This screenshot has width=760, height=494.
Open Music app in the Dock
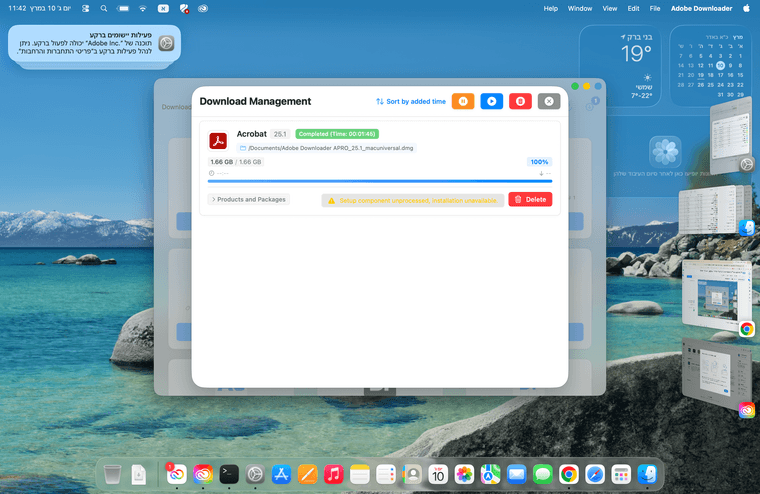coord(334,474)
